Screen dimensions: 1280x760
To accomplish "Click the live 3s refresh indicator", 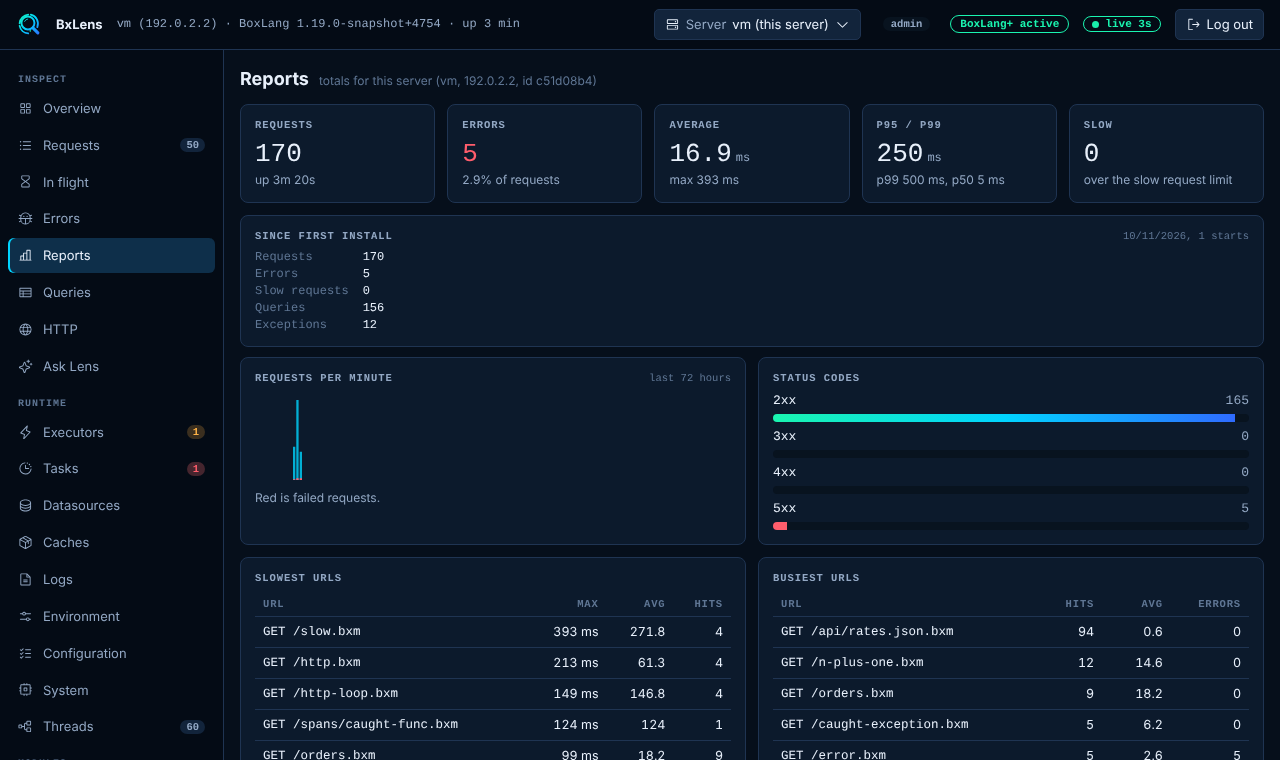I will tap(1122, 24).
